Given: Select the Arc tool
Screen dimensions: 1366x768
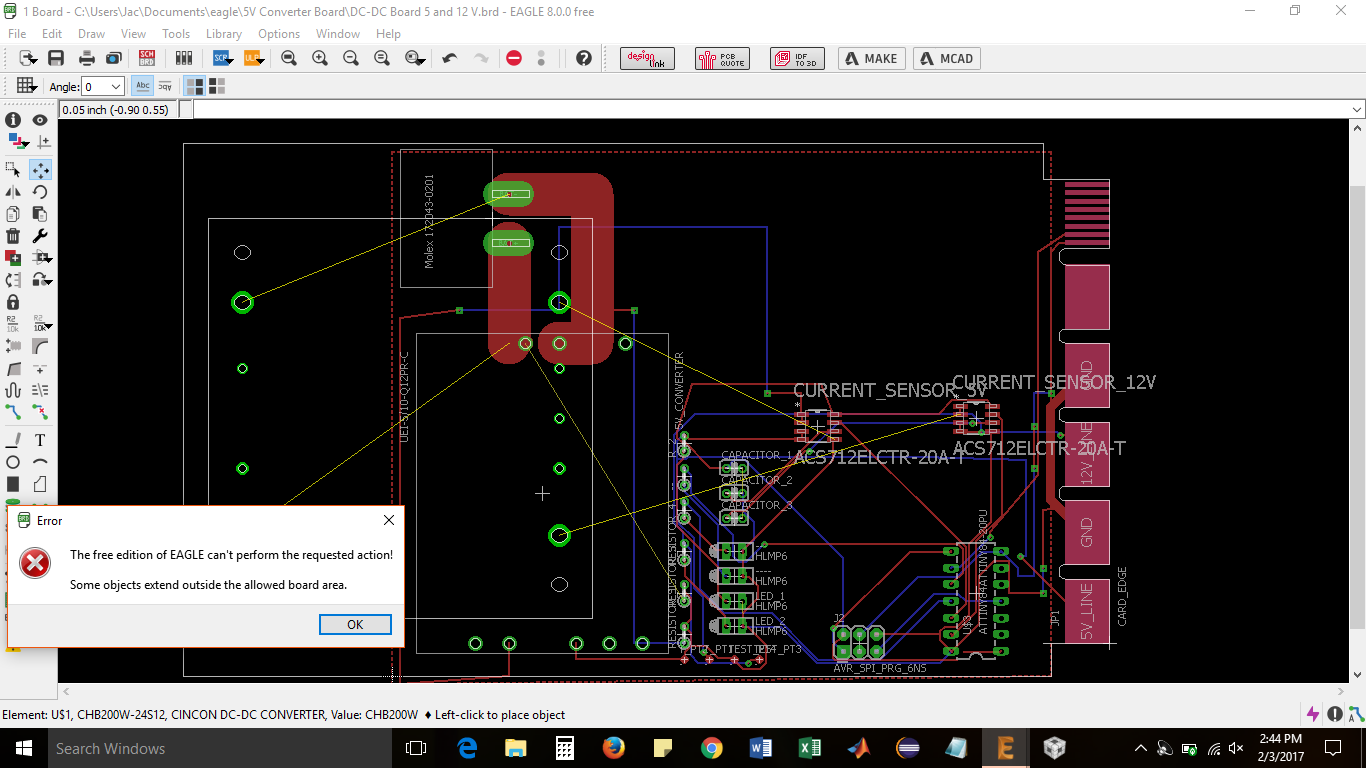Looking at the screenshot, I should point(40,462).
